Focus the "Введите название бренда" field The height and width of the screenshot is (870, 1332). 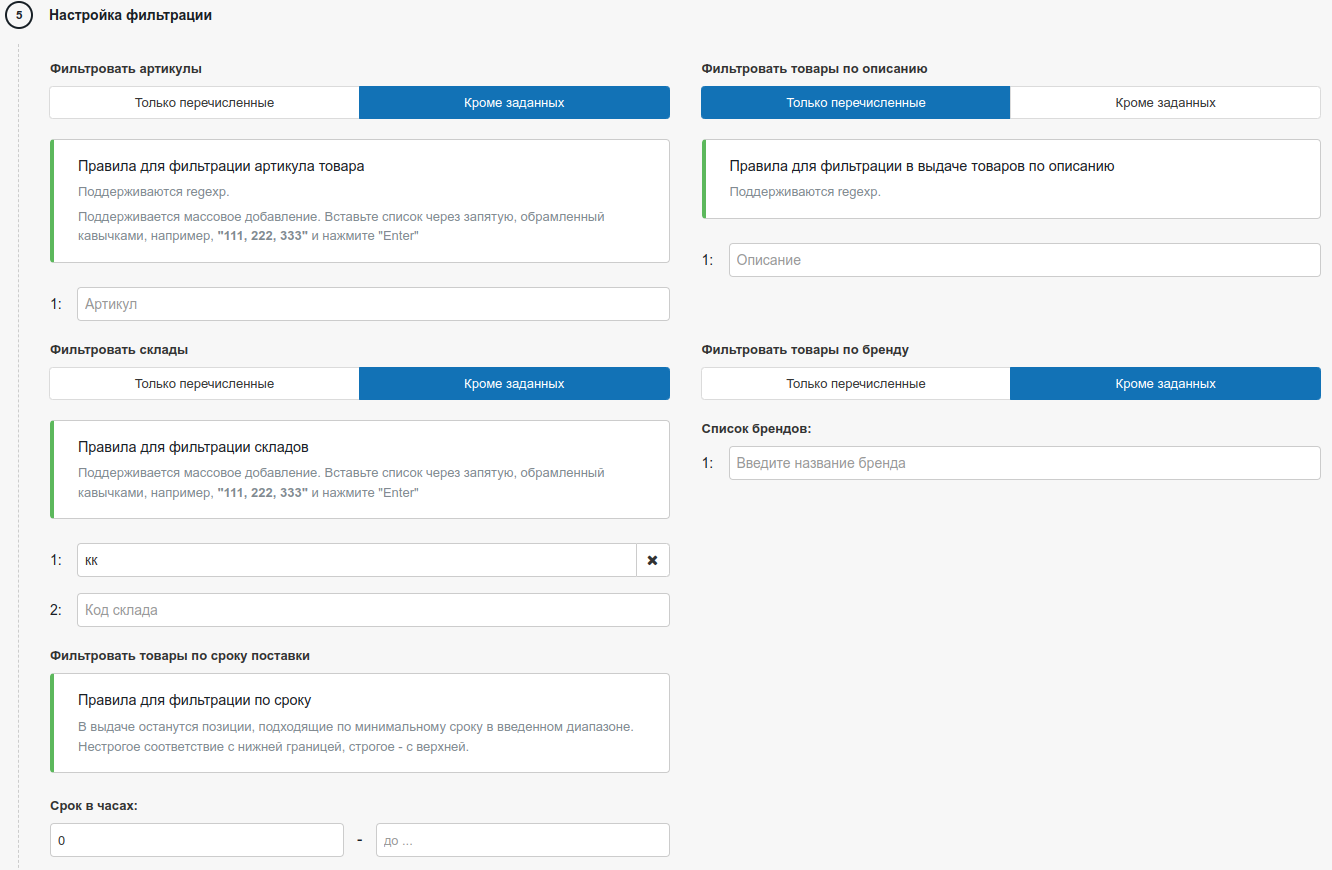(1024, 463)
